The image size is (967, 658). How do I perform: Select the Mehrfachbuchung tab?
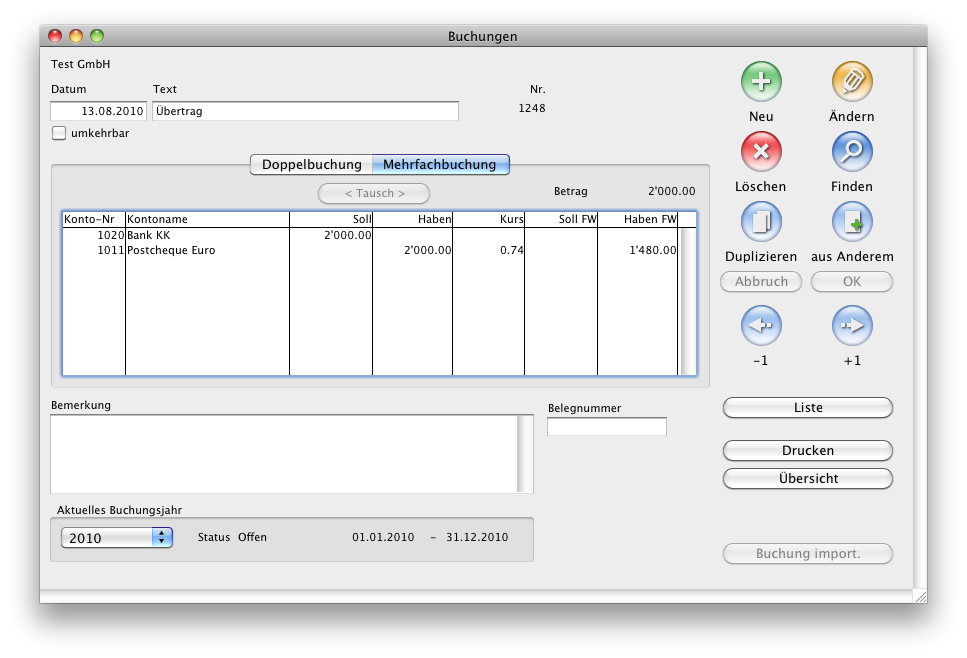(x=439, y=165)
